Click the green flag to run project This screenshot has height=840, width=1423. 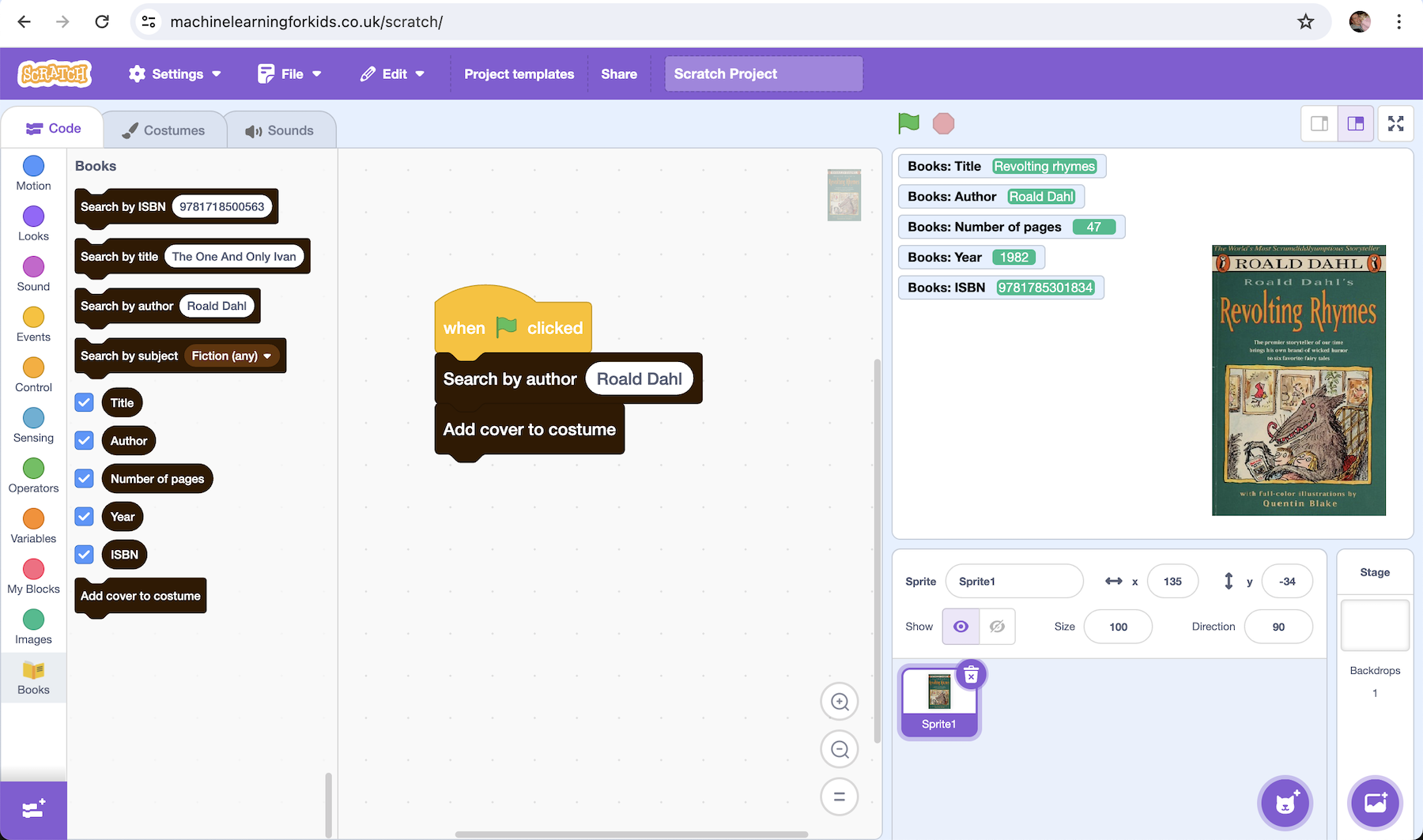tap(908, 123)
